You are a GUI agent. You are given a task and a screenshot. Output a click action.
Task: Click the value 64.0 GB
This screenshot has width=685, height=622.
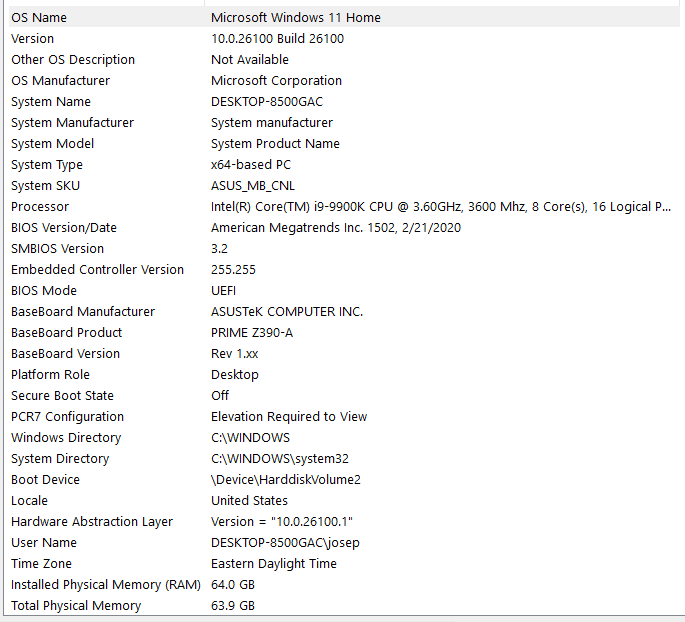[233, 584]
